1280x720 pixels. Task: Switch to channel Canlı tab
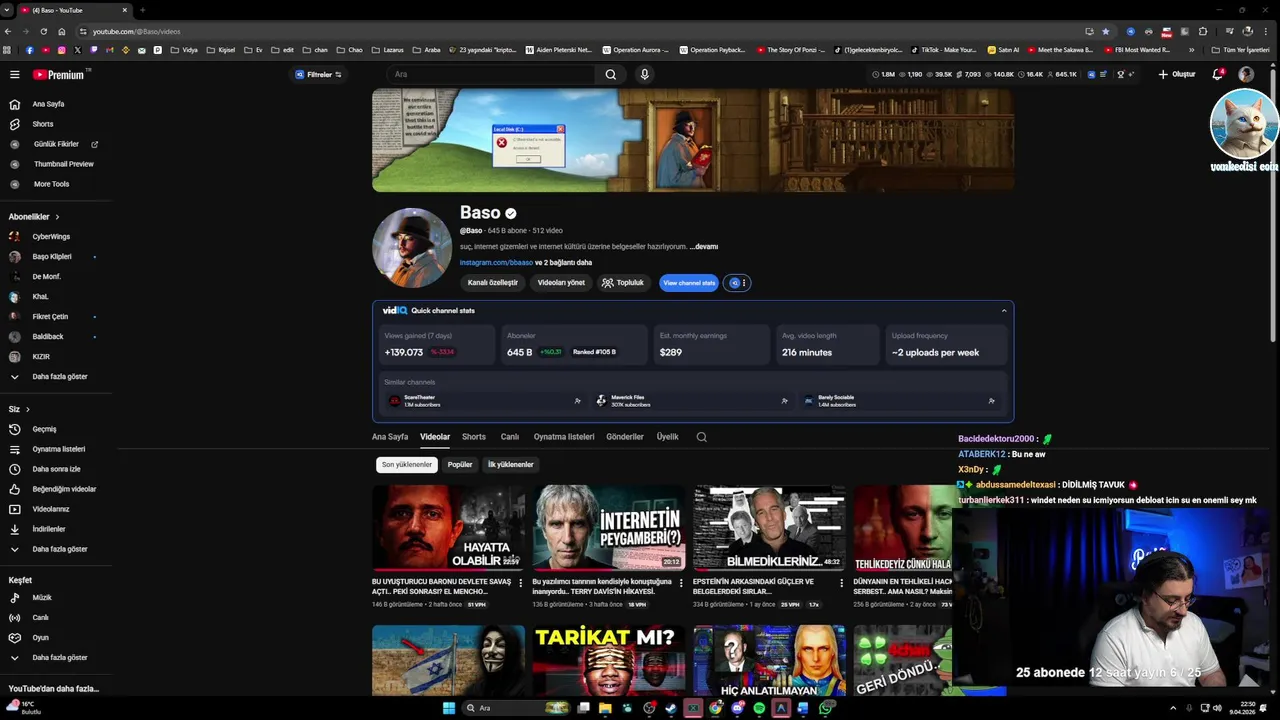pos(510,437)
